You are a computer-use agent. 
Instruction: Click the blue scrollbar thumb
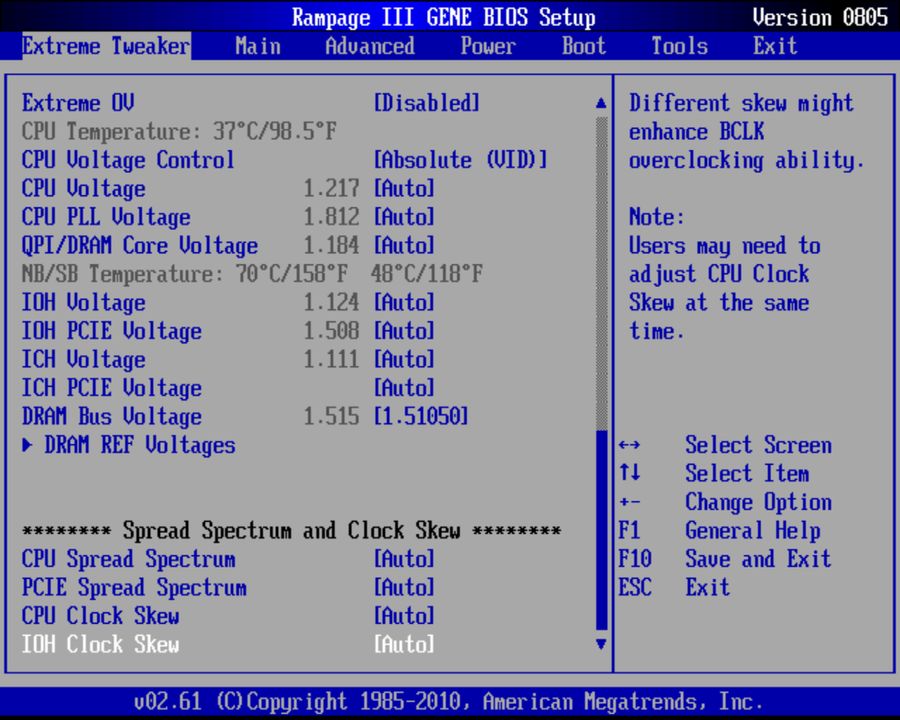click(602, 530)
